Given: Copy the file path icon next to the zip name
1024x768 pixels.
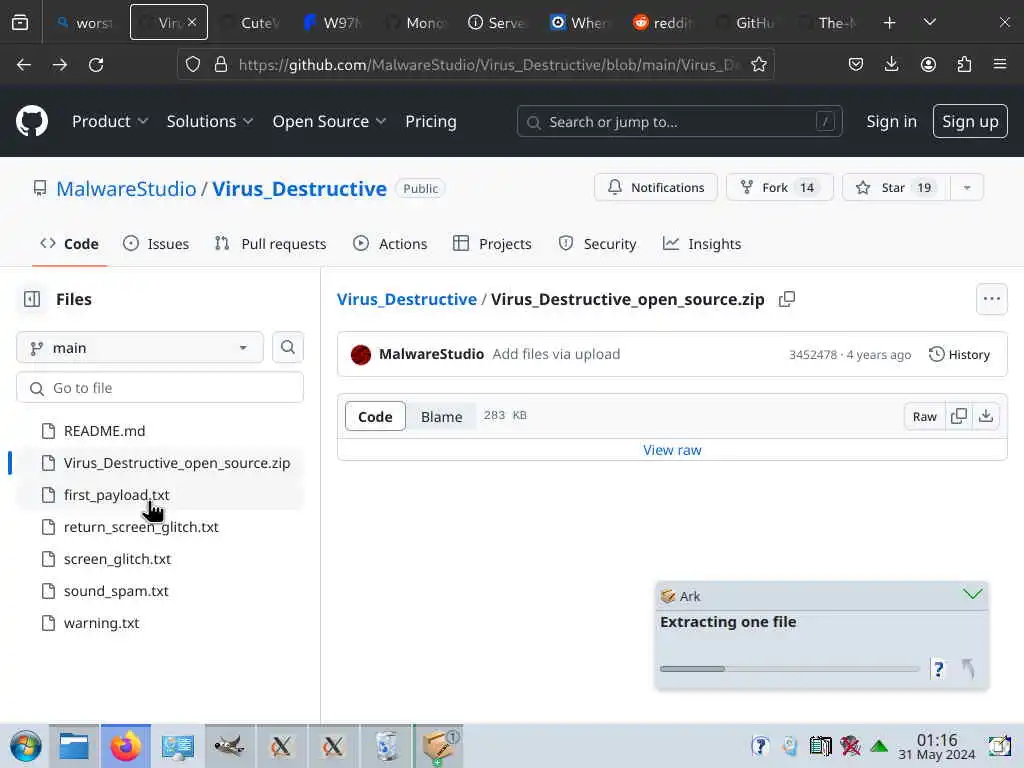Looking at the screenshot, I should pos(787,299).
